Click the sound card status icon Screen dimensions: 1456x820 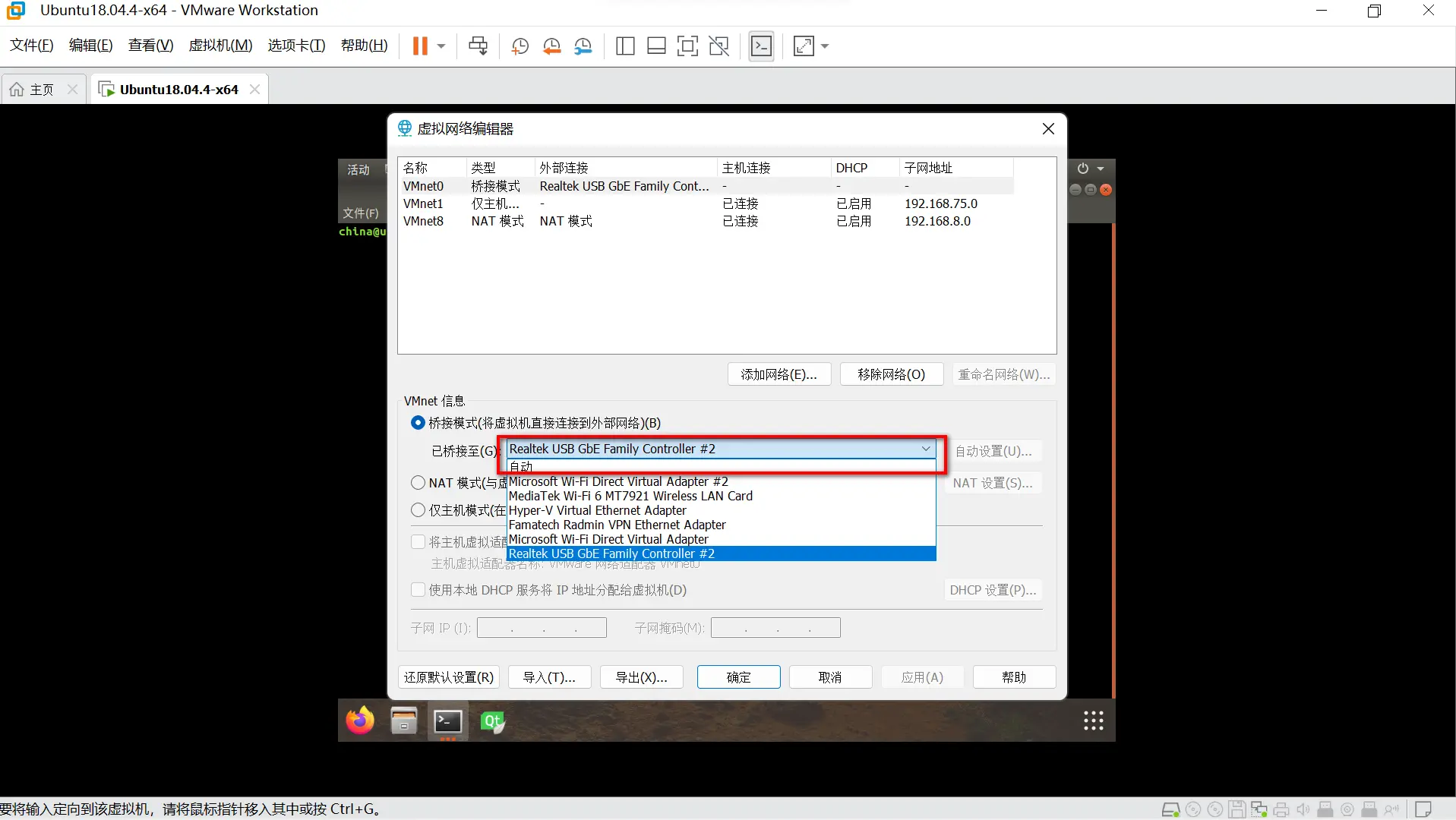tap(1303, 810)
